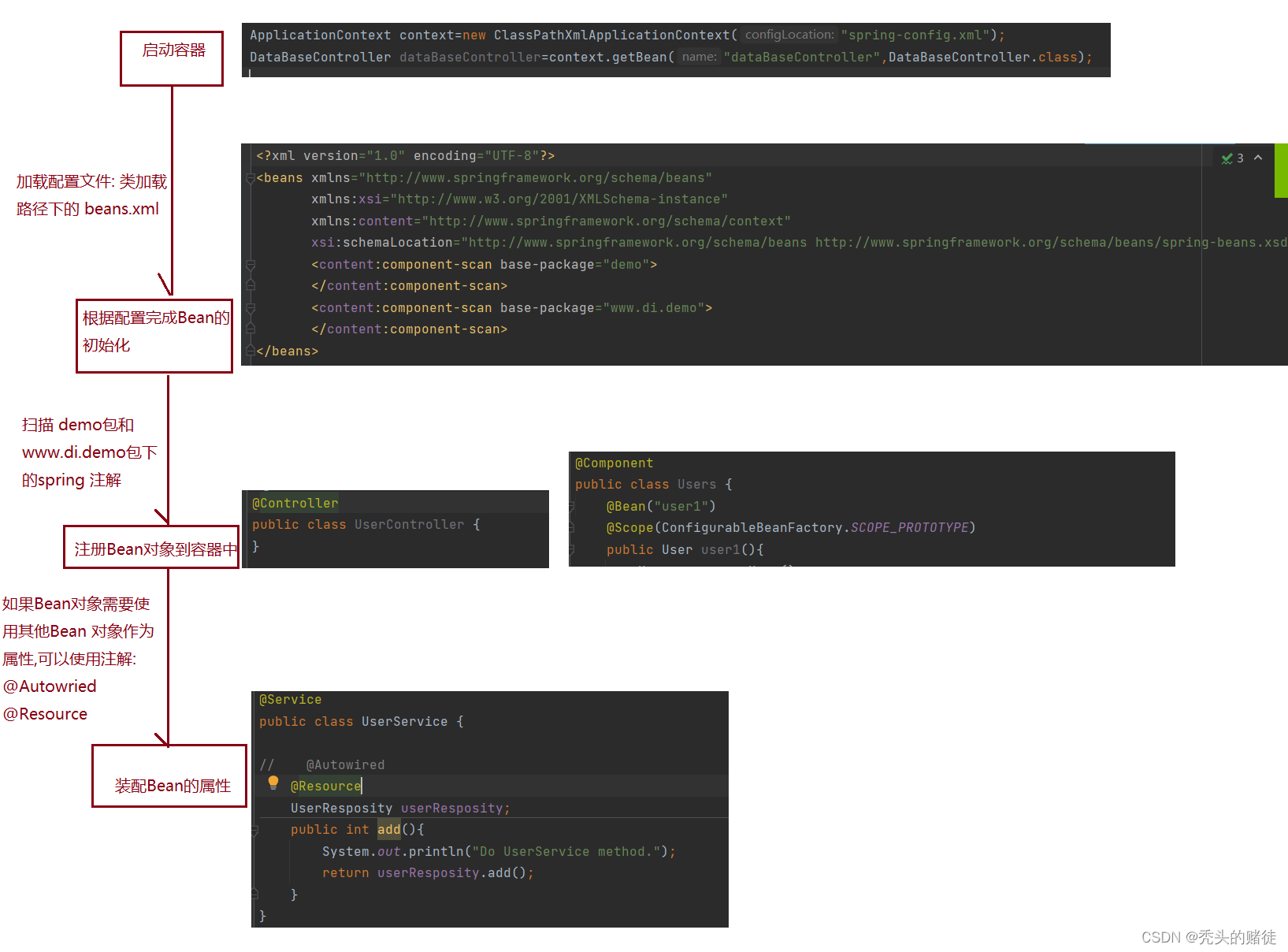Click the ApplicationContext type name
1288x952 pixels.
[x=320, y=35]
